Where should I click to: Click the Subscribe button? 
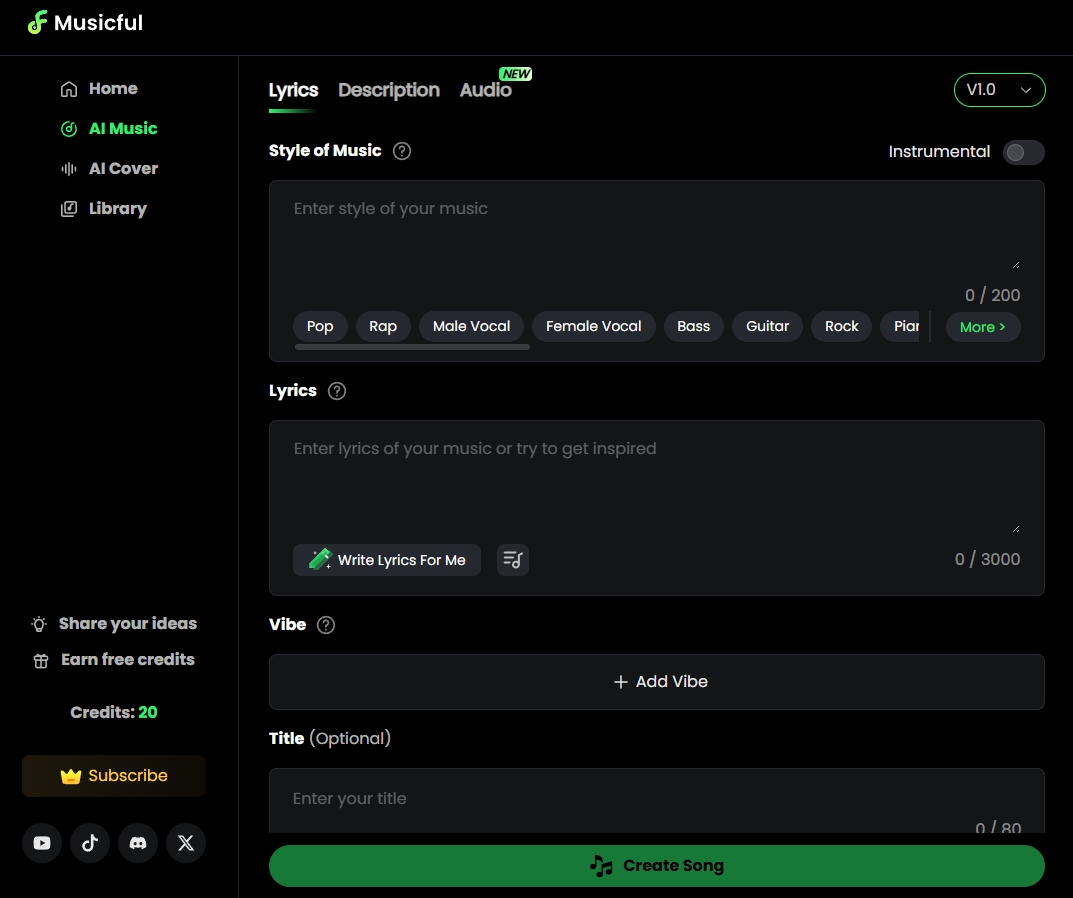point(114,775)
